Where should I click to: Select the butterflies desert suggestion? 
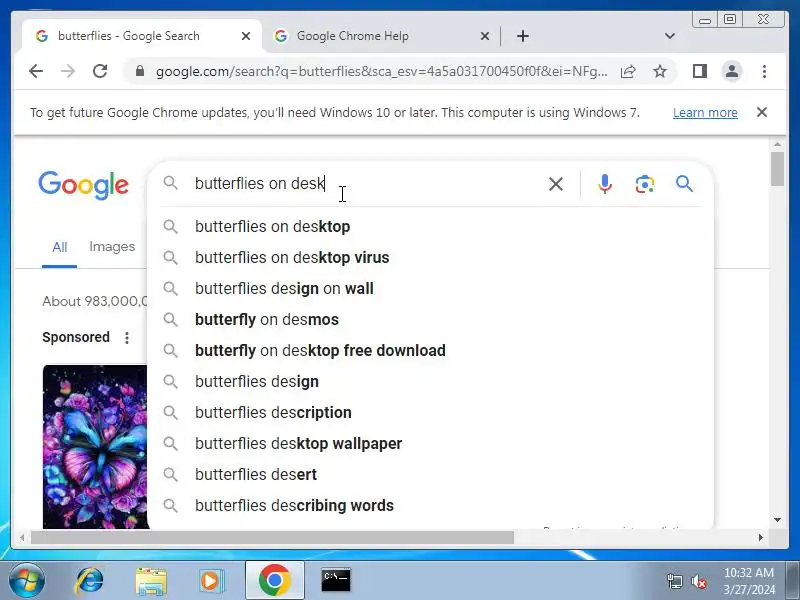(x=430, y=474)
